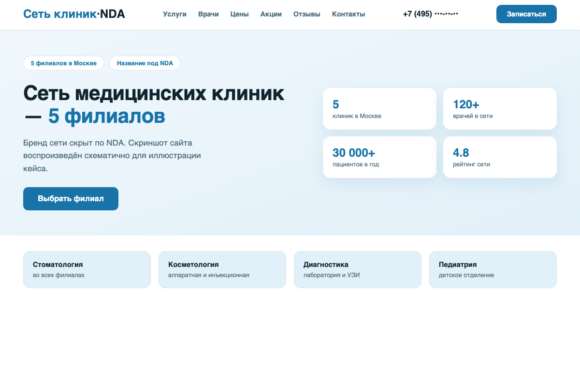This screenshot has width=580, height=383.
Task: Go to the Врачи section
Action: pos(208,14)
